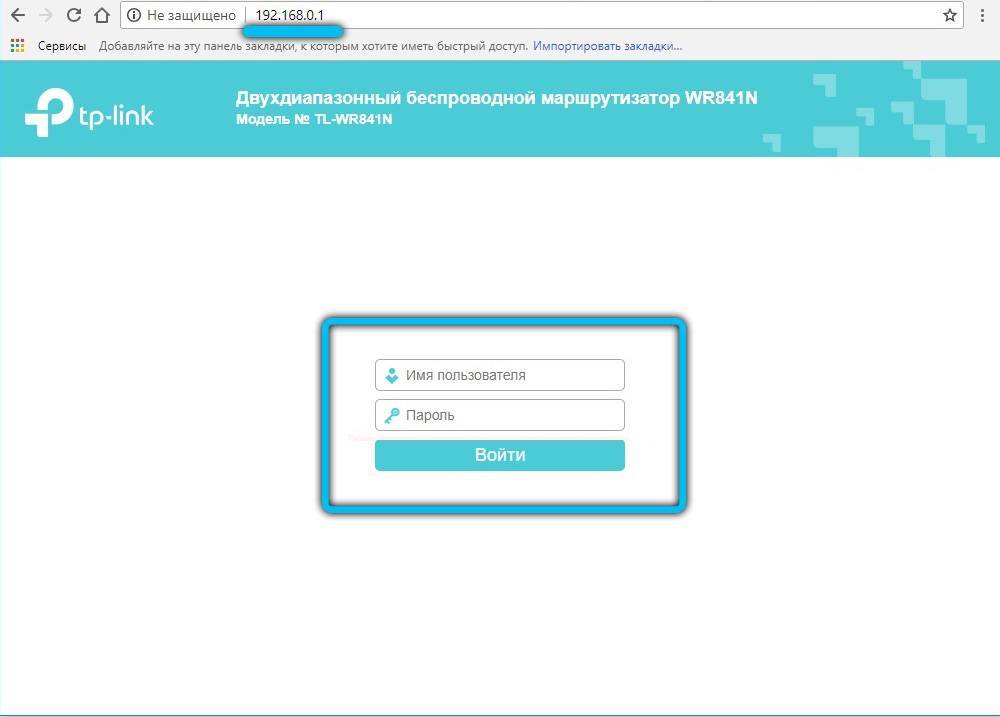Screen dimensions: 1000x717
Task: Open the Сервисы apps grid icon
Action: click(x=17, y=46)
